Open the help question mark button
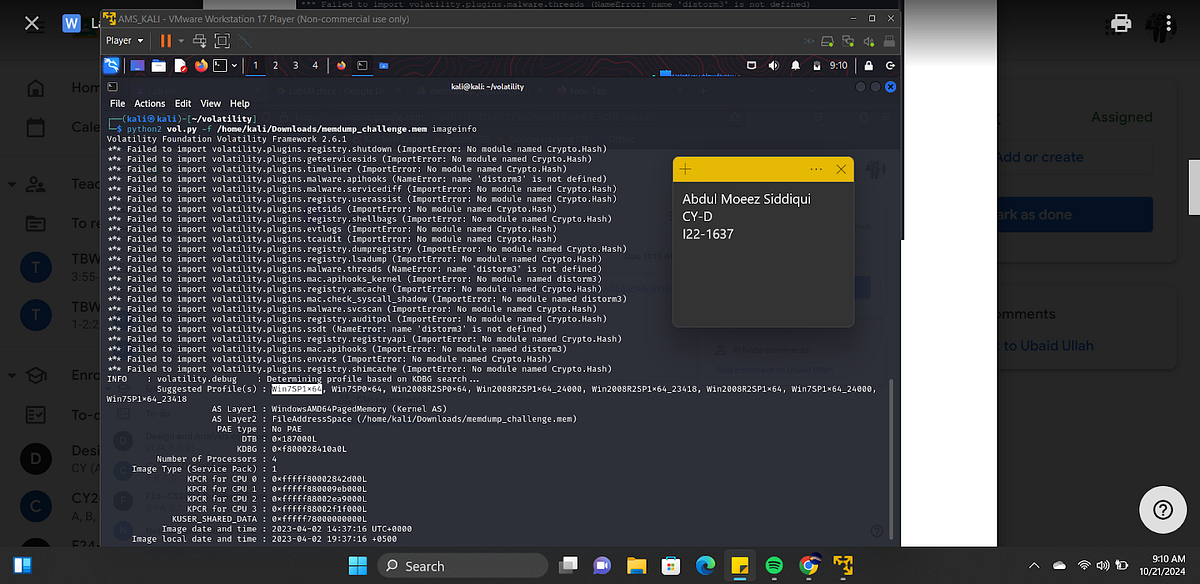The image size is (1200, 584). tap(1162, 510)
